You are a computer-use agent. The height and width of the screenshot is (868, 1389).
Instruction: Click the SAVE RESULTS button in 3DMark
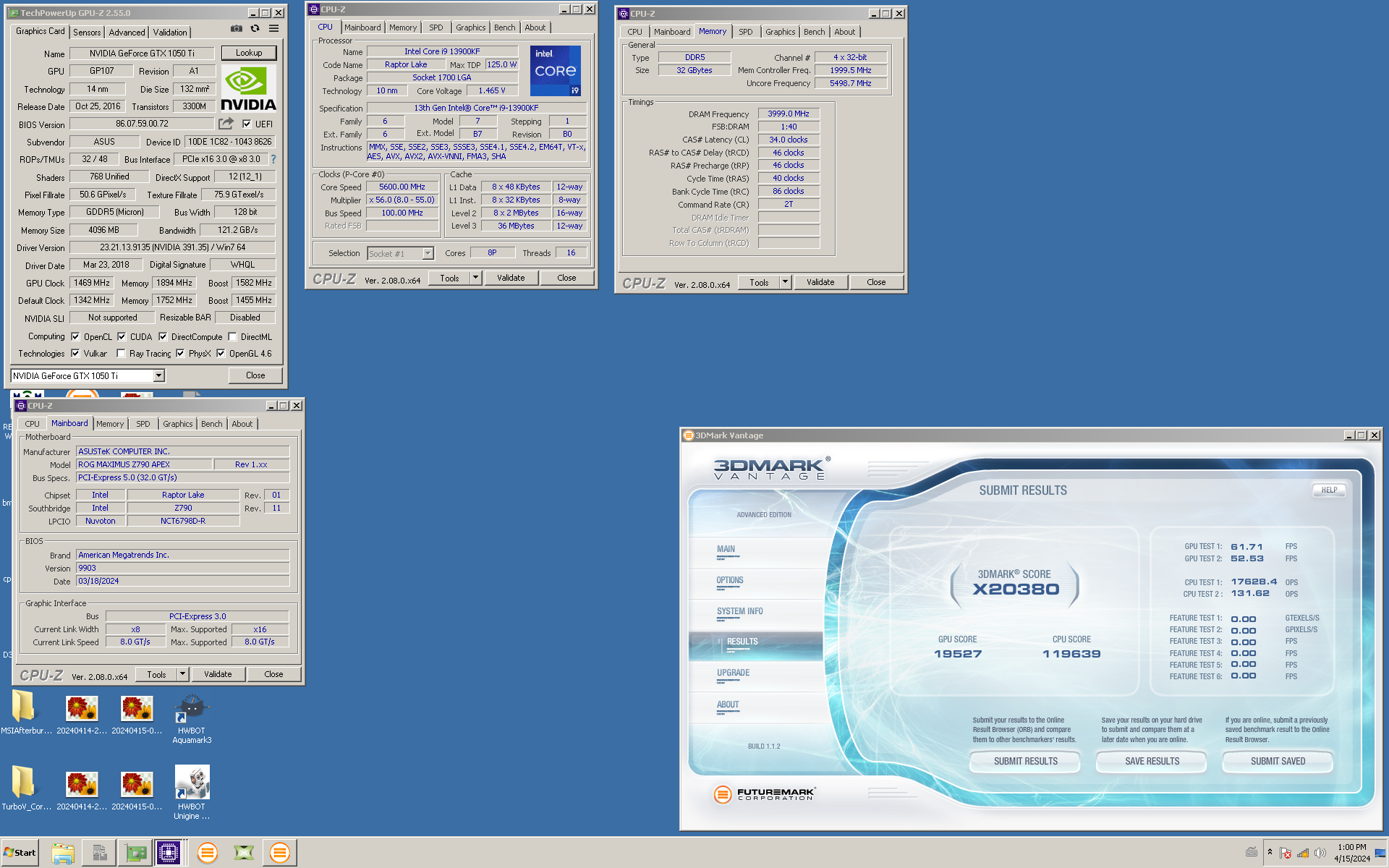pyautogui.click(x=1152, y=761)
